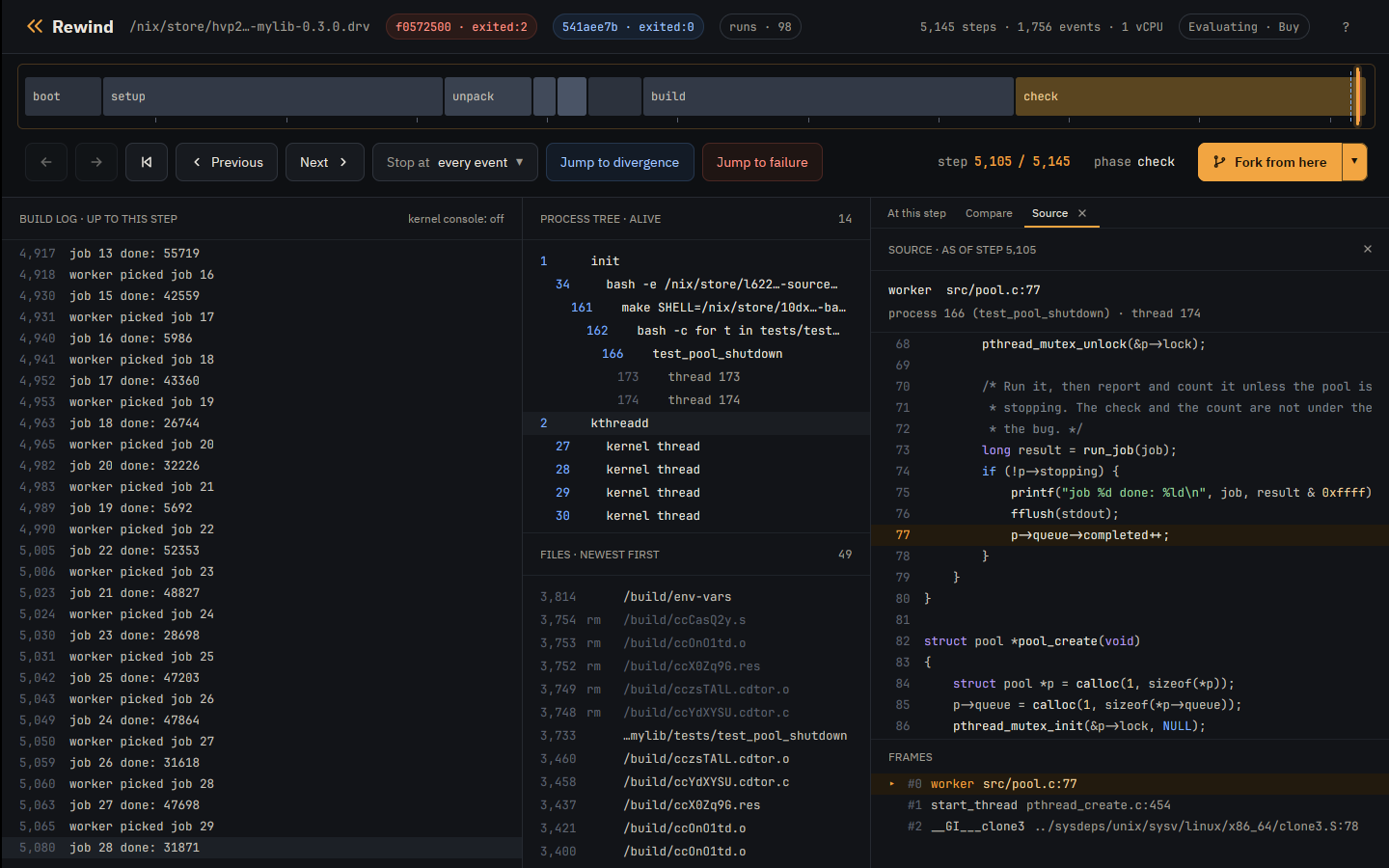The height and width of the screenshot is (868, 1389).
Task: Click source line 77 completed++
Action: point(1130,535)
